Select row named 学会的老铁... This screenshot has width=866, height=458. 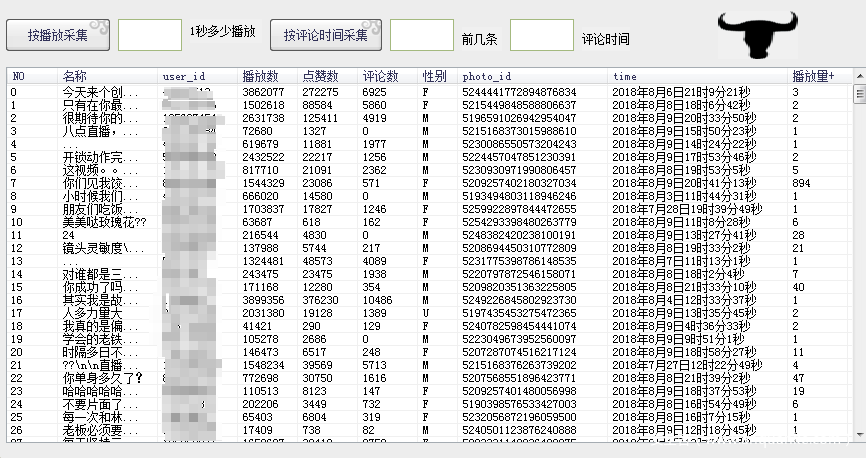(x=430, y=339)
